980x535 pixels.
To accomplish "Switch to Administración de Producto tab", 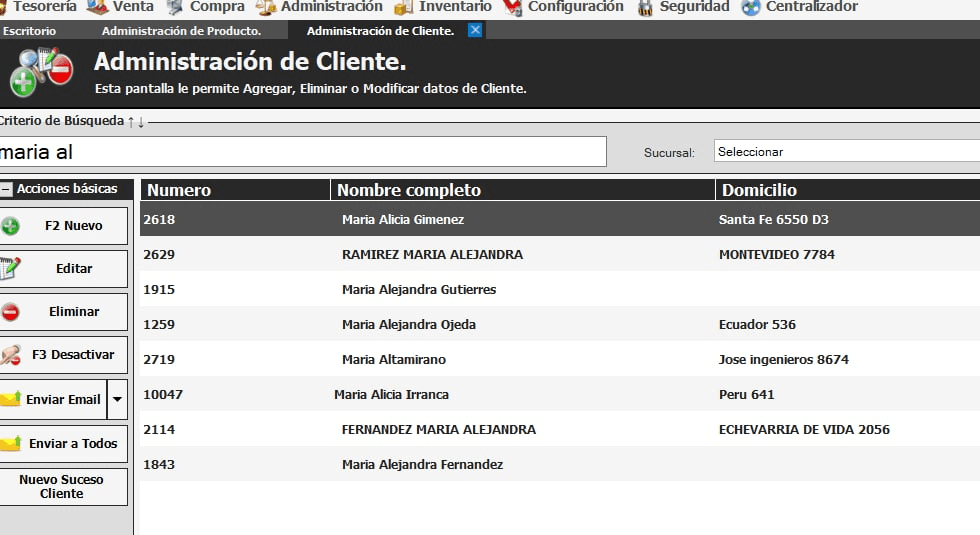I will point(181,31).
